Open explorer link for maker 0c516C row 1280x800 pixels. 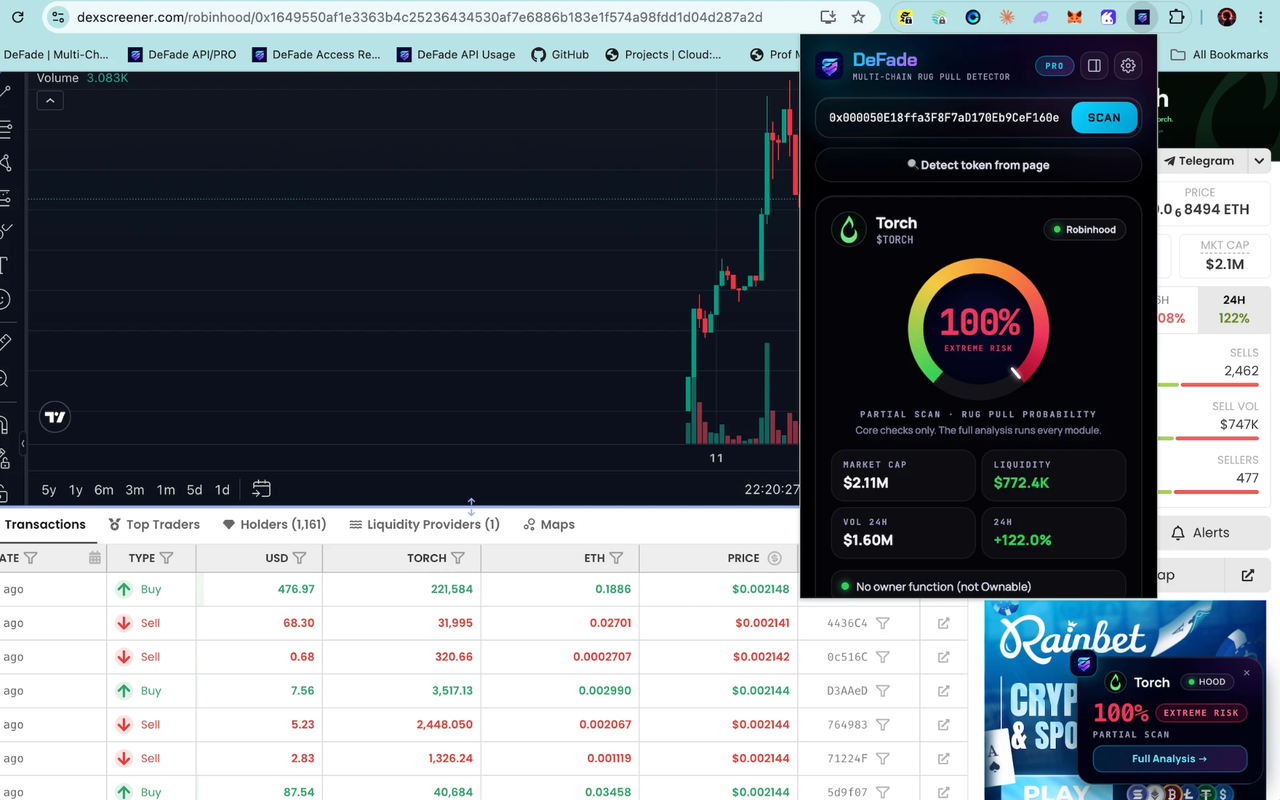tap(943, 657)
